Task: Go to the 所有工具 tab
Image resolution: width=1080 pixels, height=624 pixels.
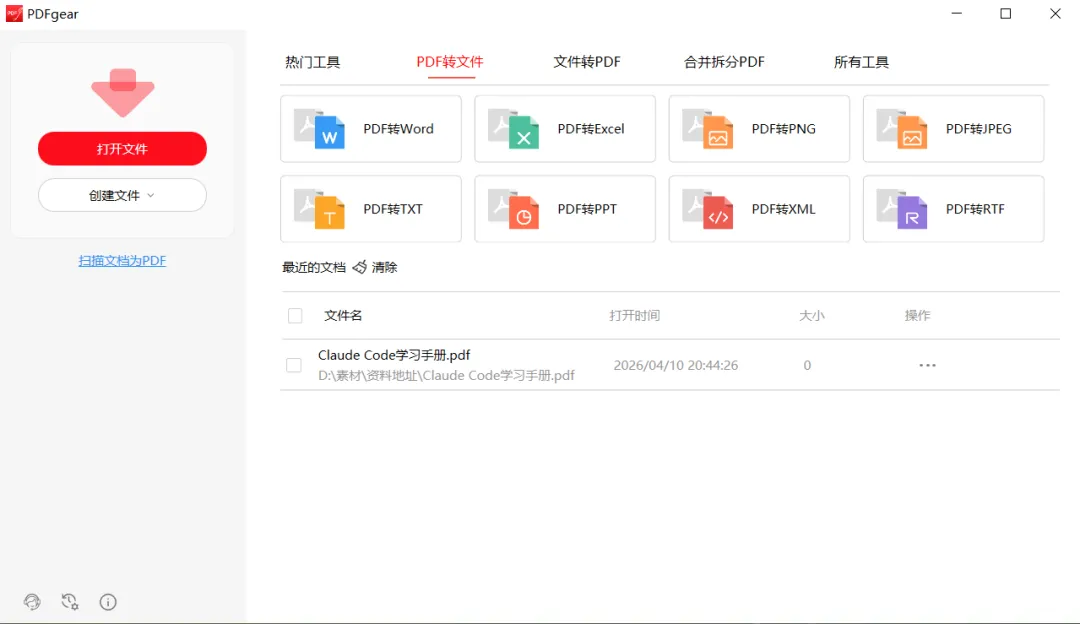Action: (x=861, y=62)
